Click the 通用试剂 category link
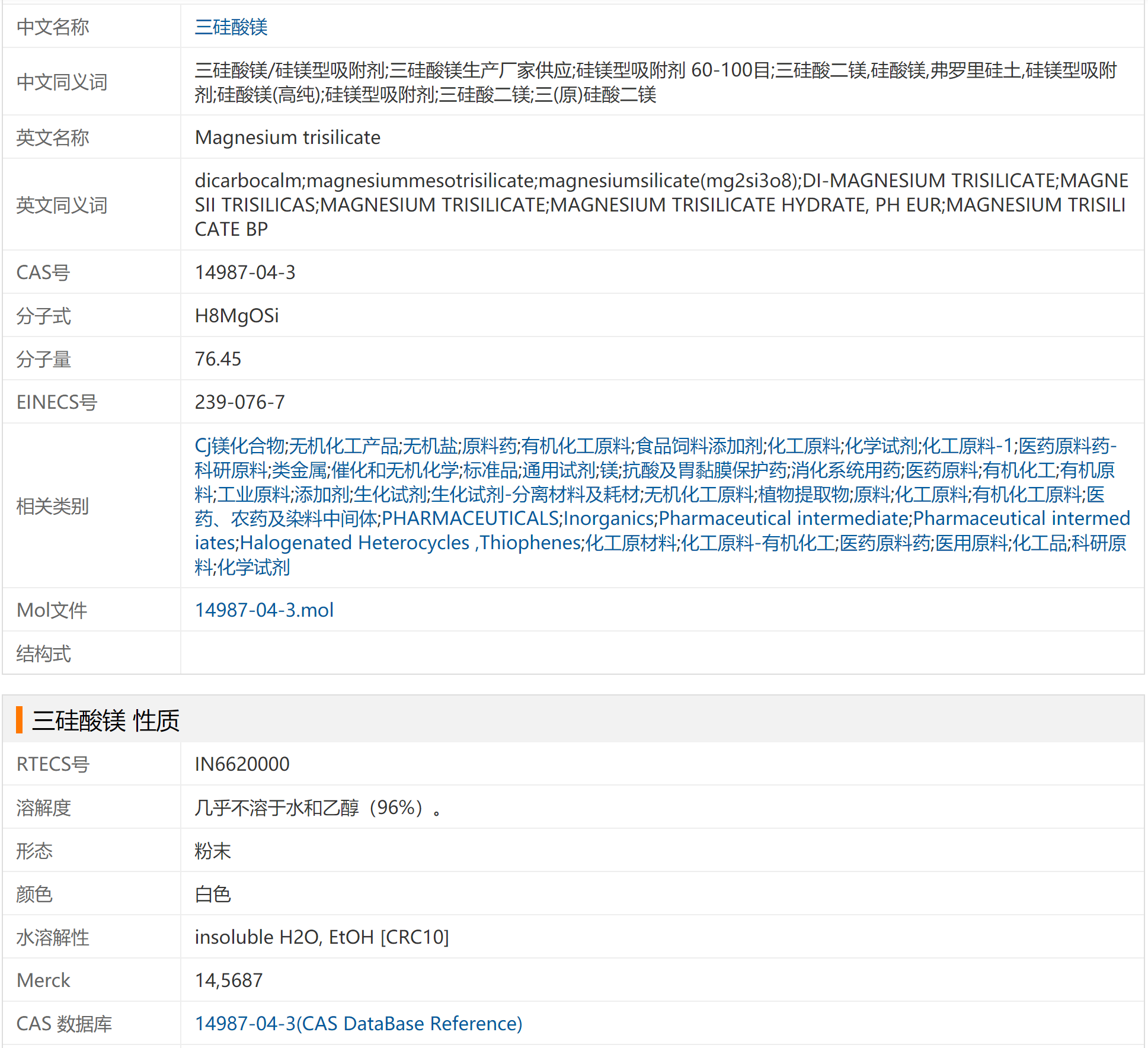Image resolution: width=1148 pixels, height=1048 pixels. [x=558, y=470]
